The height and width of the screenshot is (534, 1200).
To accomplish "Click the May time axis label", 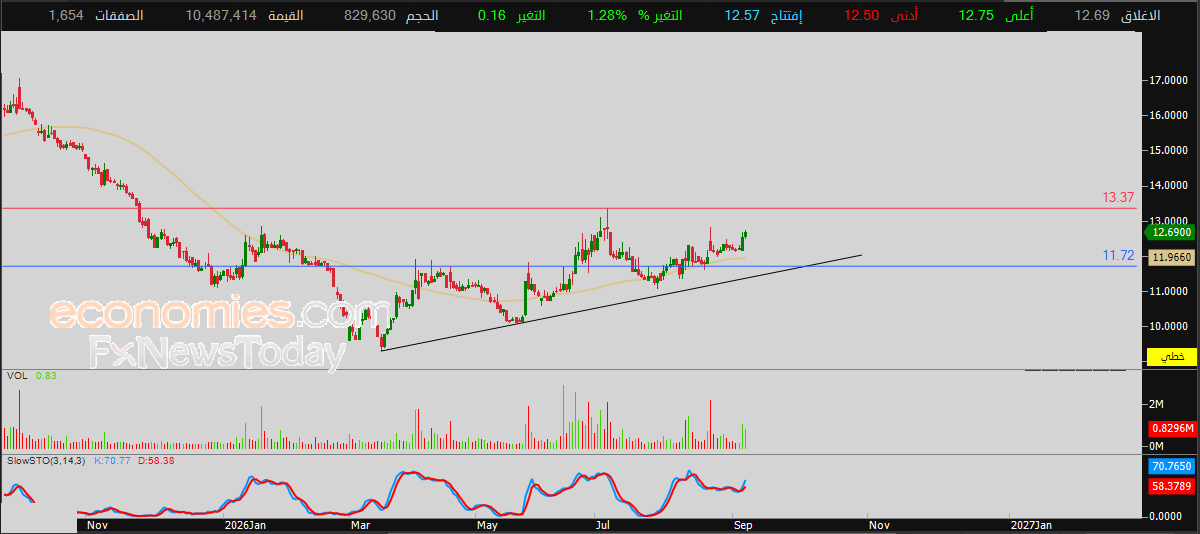I will (487, 524).
